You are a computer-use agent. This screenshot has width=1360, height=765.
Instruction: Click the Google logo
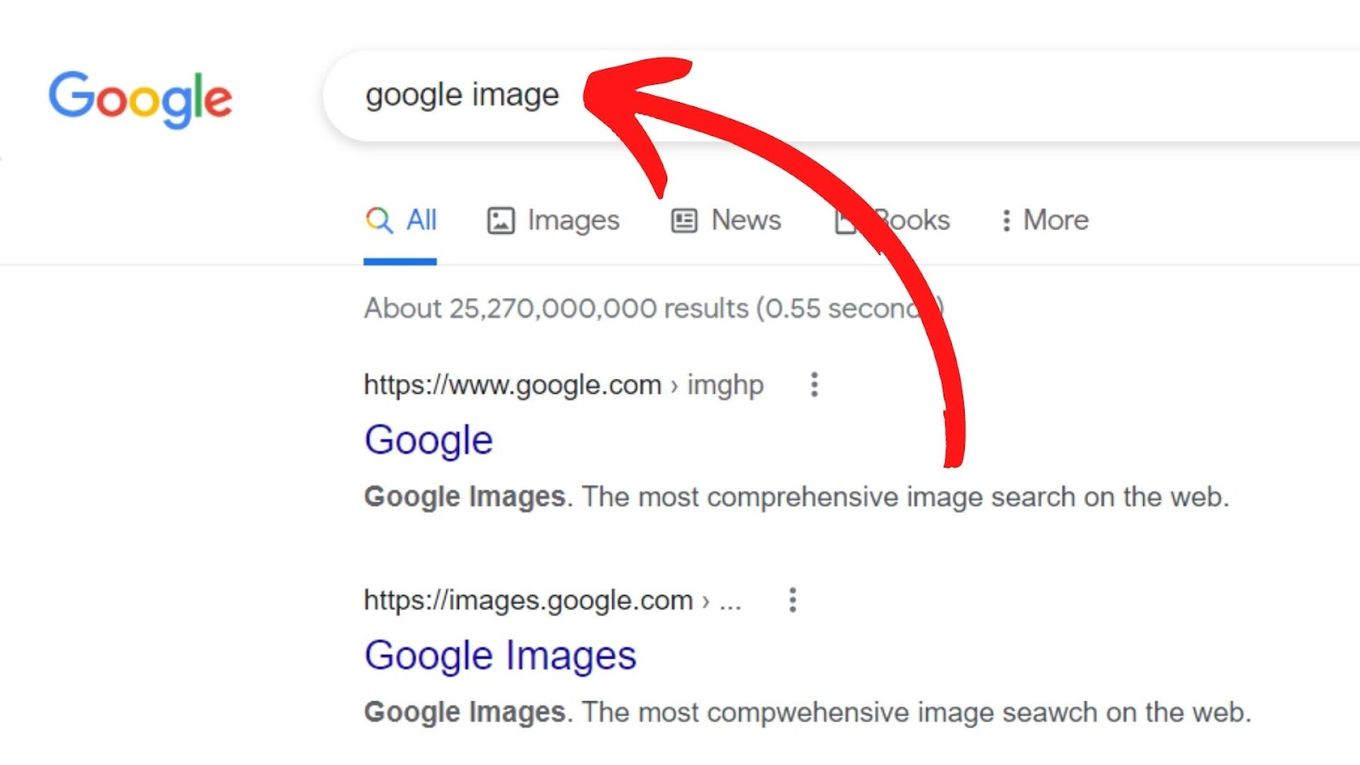click(x=139, y=98)
